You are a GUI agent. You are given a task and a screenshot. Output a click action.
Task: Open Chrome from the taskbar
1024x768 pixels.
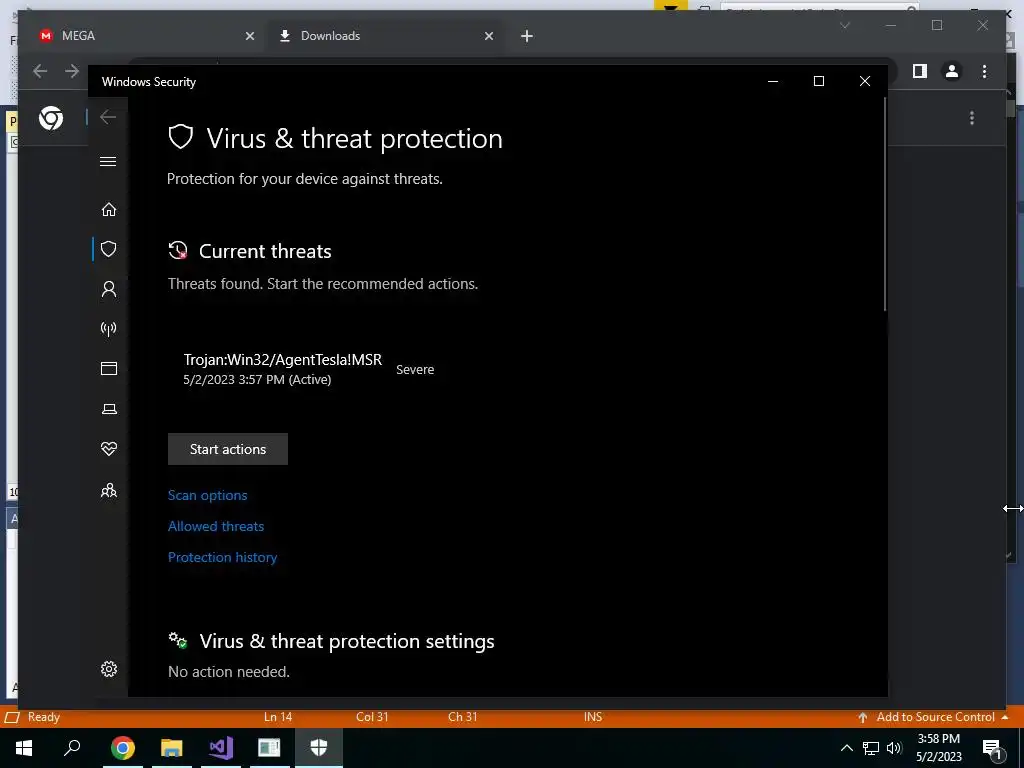pyautogui.click(x=123, y=748)
